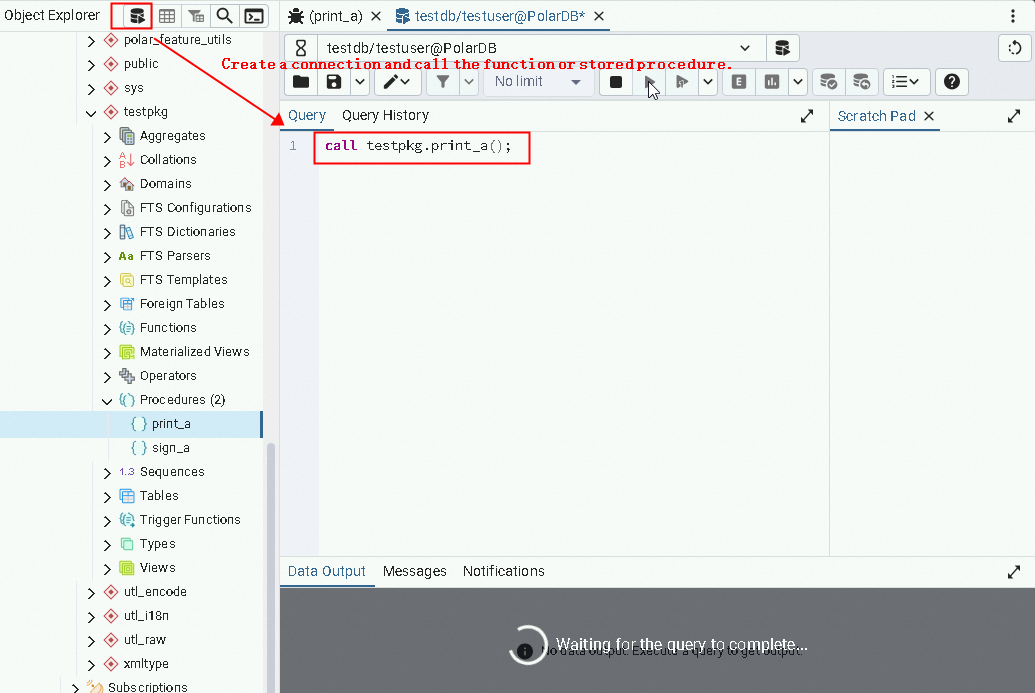Close the testdb/testuser@PolarDB tab
Viewport: 1035px width, 693px height.
click(x=599, y=16)
